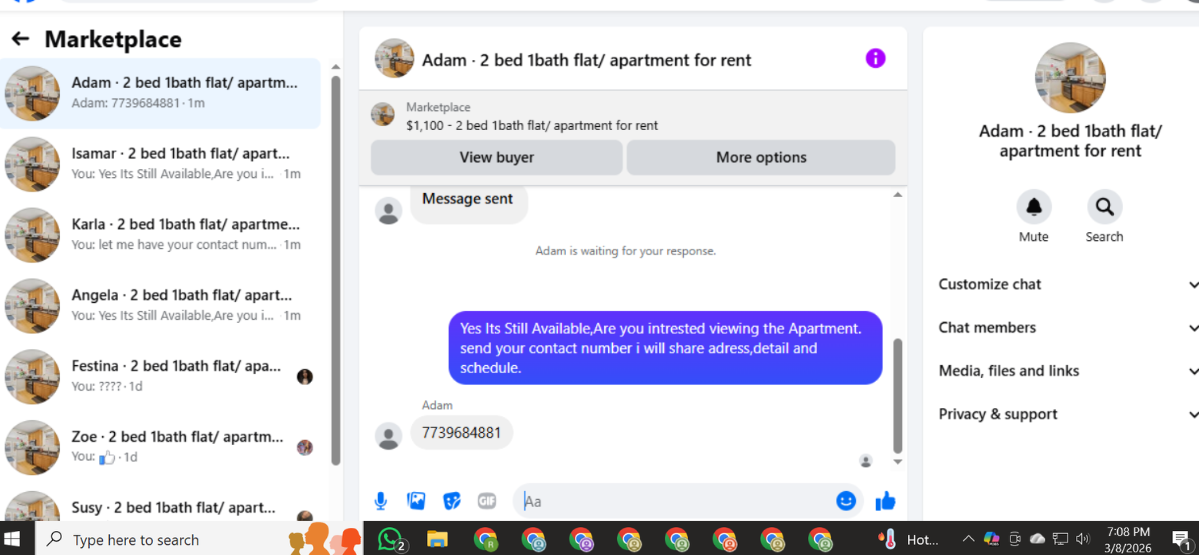The image size is (1199, 555).
Task: Click the Search conversation magnifier icon
Action: (1104, 206)
